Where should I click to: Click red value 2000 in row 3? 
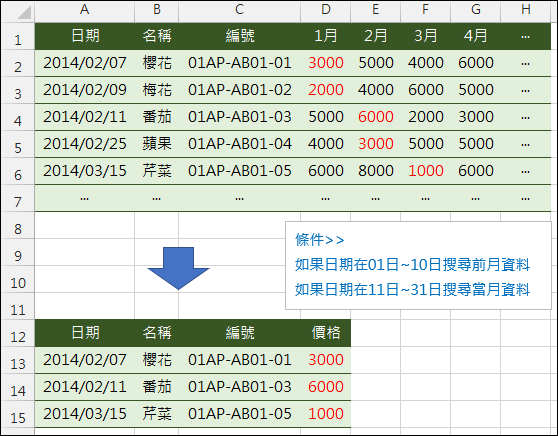[326, 90]
